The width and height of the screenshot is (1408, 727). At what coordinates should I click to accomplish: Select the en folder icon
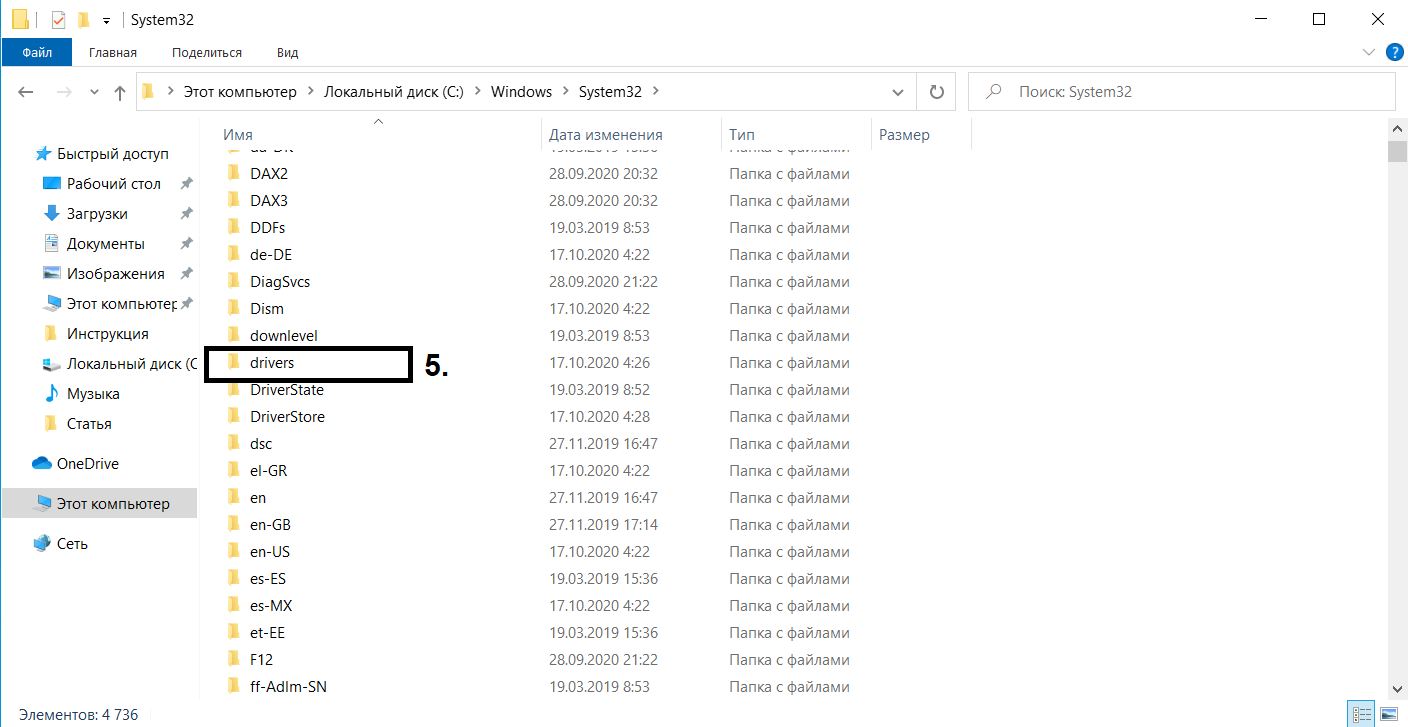point(233,497)
